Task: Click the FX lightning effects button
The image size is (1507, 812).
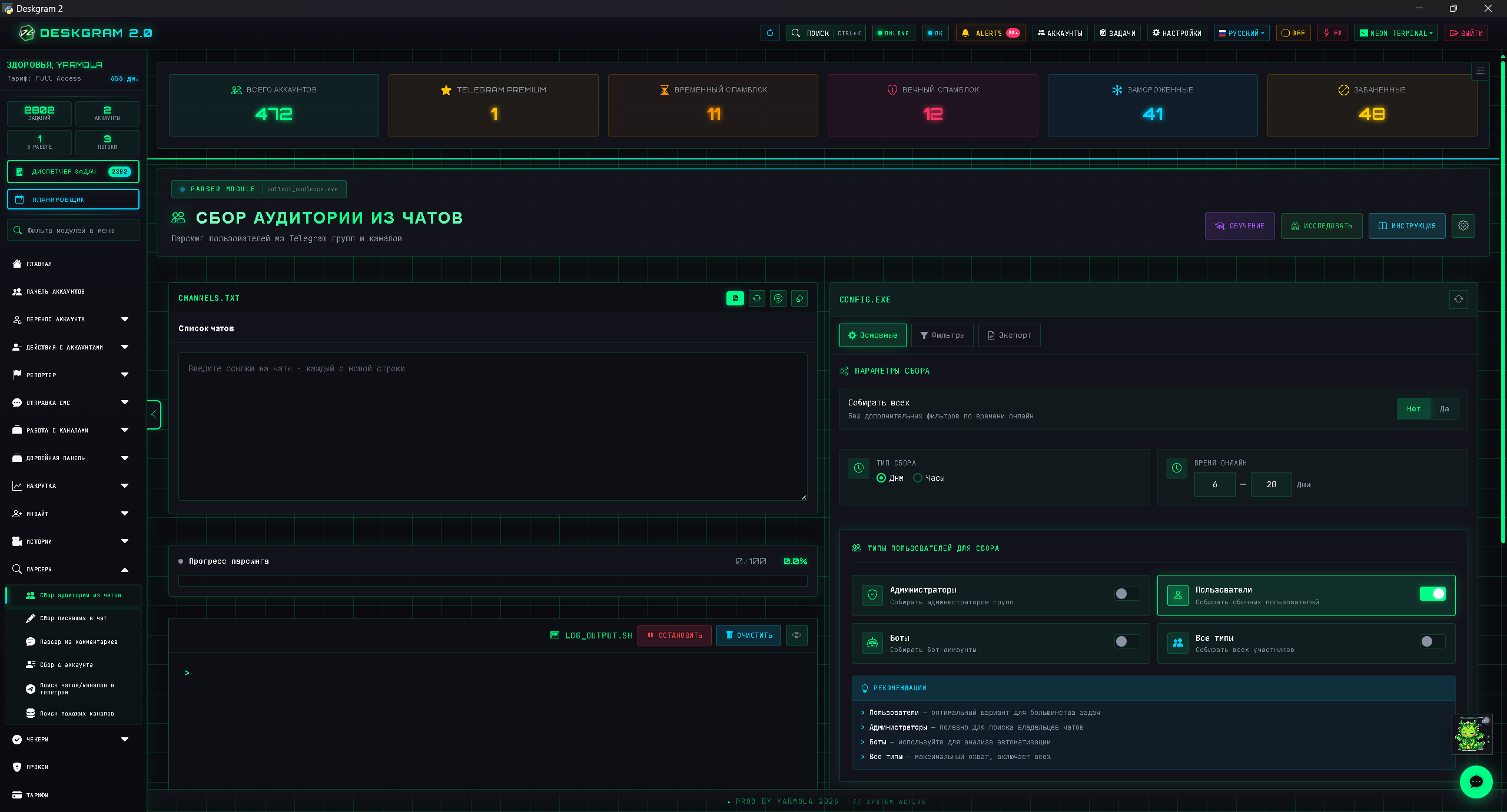Action: pos(1332,33)
